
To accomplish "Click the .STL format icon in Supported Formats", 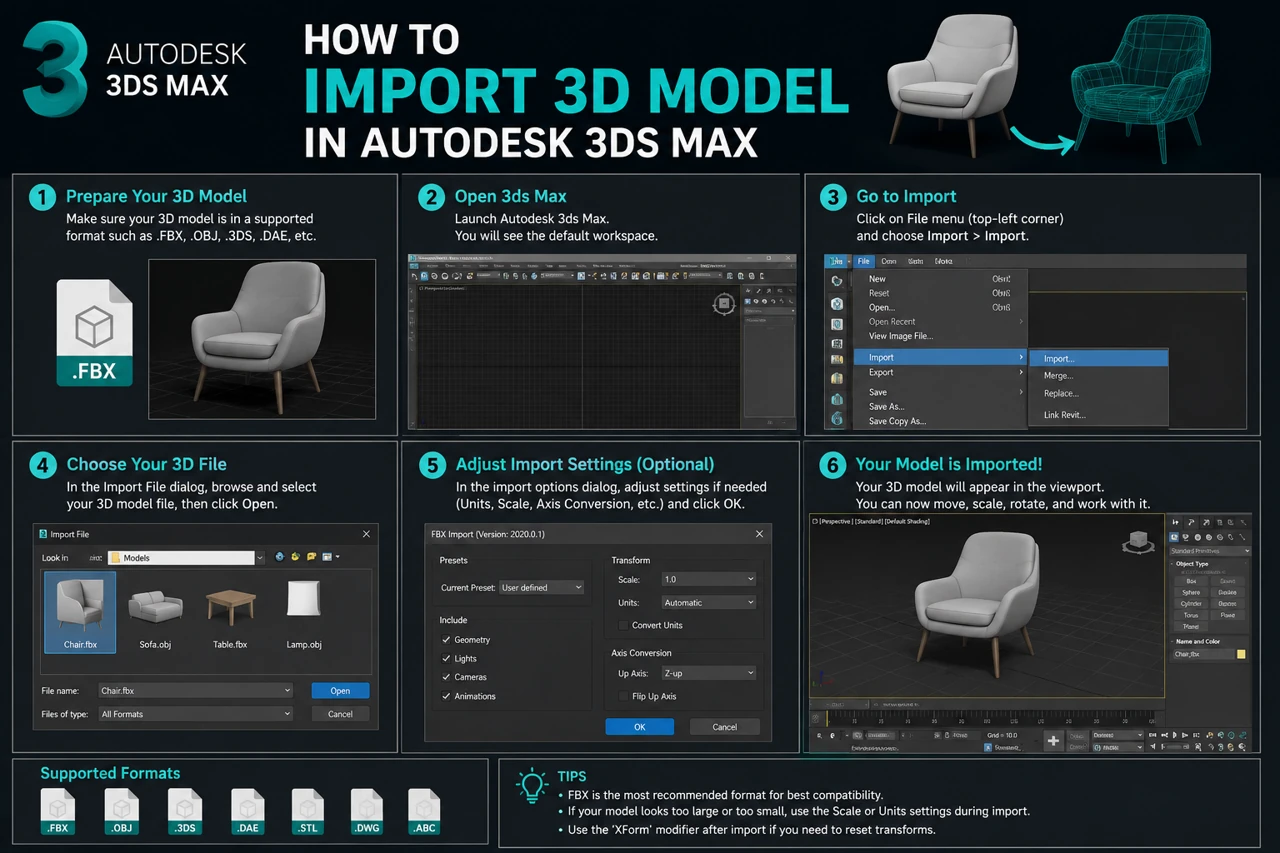I will pyautogui.click(x=308, y=811).
